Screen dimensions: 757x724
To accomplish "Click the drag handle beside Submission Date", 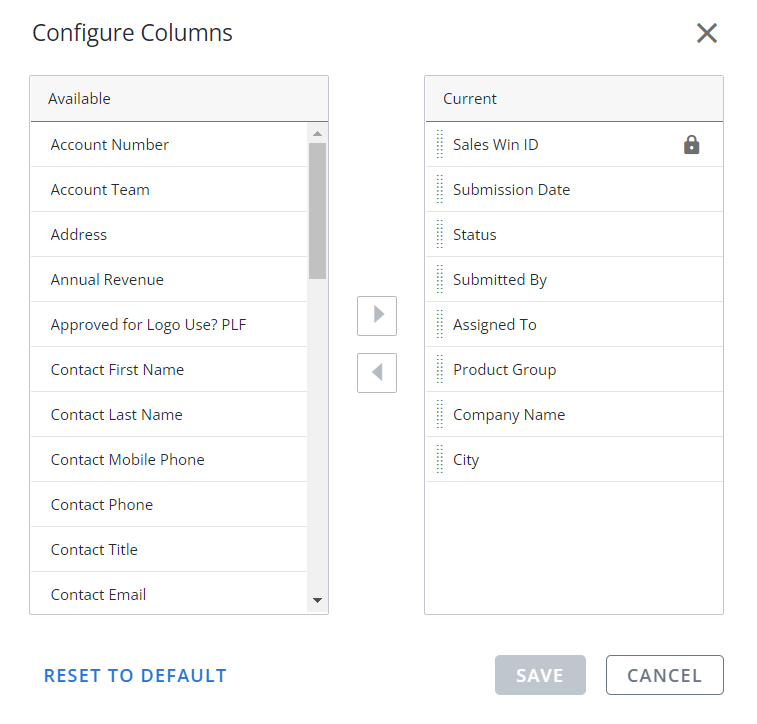I will coord(439,189).
